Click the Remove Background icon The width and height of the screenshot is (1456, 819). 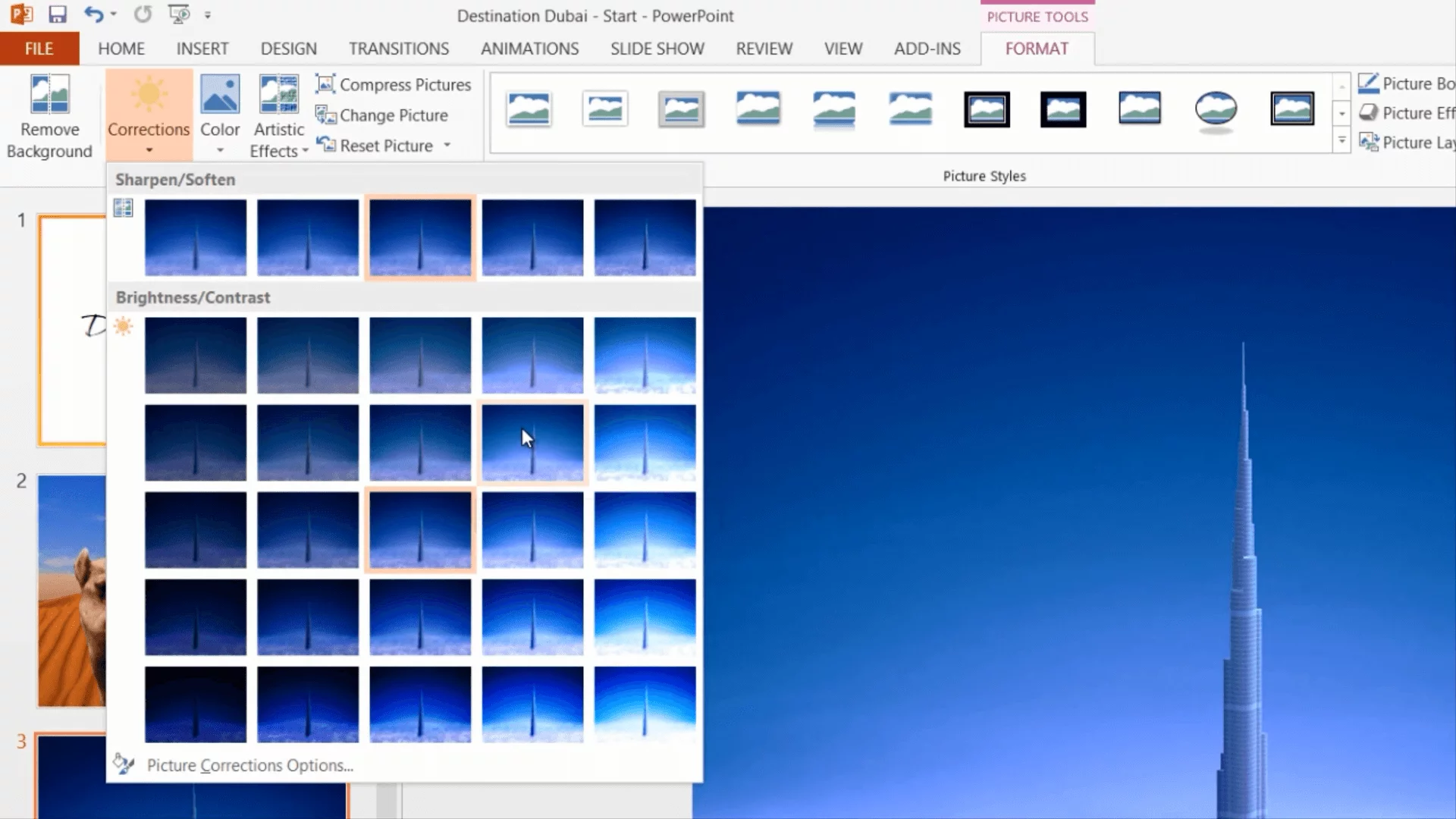click(x=49, y=95)
